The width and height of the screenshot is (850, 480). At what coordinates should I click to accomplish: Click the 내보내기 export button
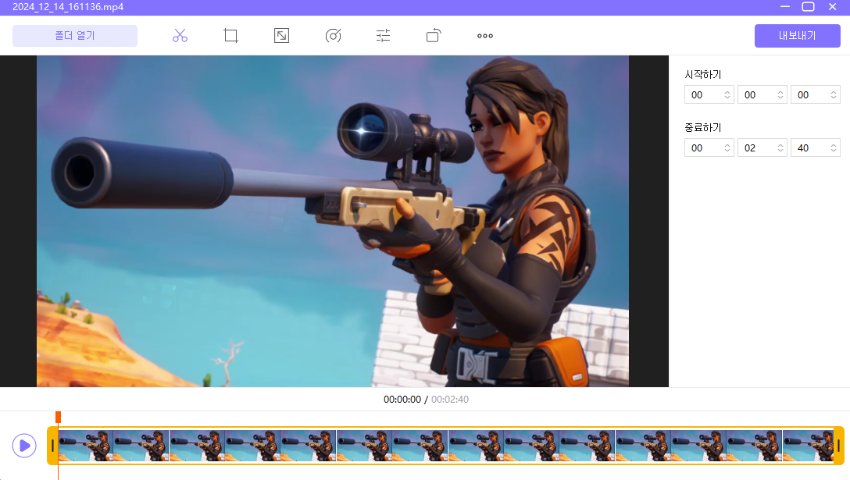coord(797,36)
